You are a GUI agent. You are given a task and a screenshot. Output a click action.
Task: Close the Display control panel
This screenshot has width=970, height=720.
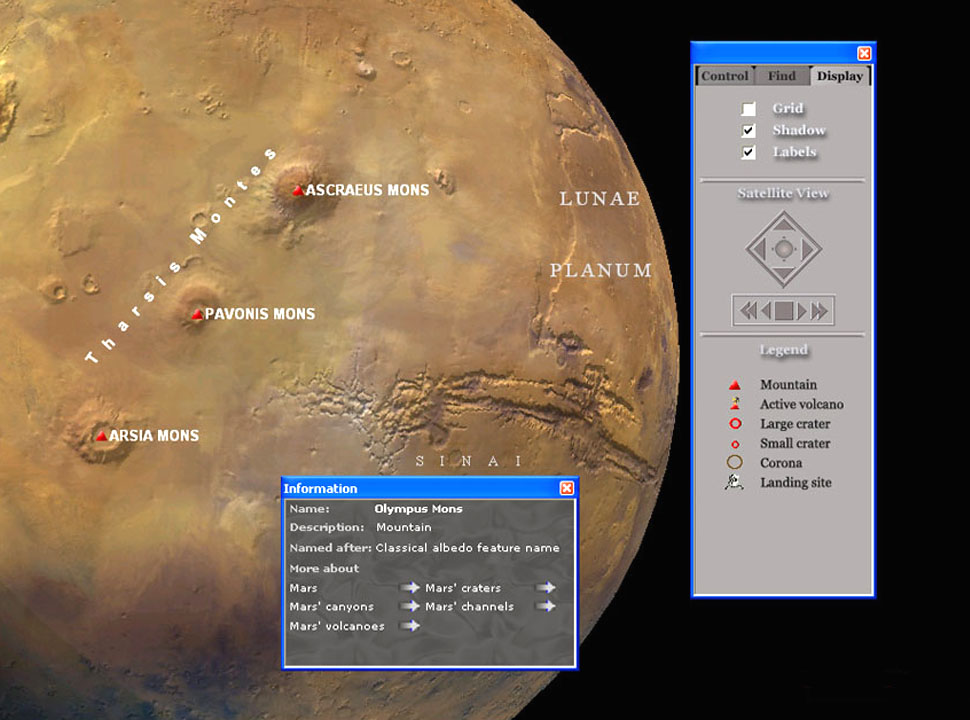coord(864,53)
